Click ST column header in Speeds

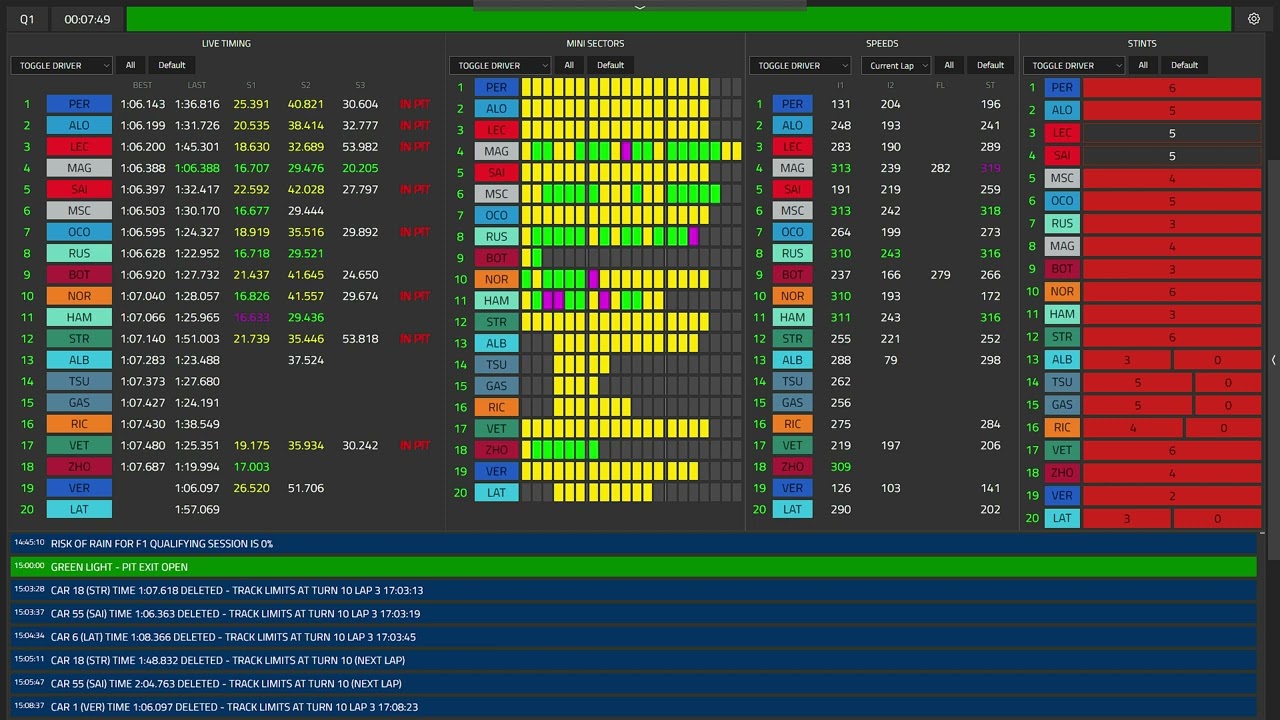tap(990, 85)
